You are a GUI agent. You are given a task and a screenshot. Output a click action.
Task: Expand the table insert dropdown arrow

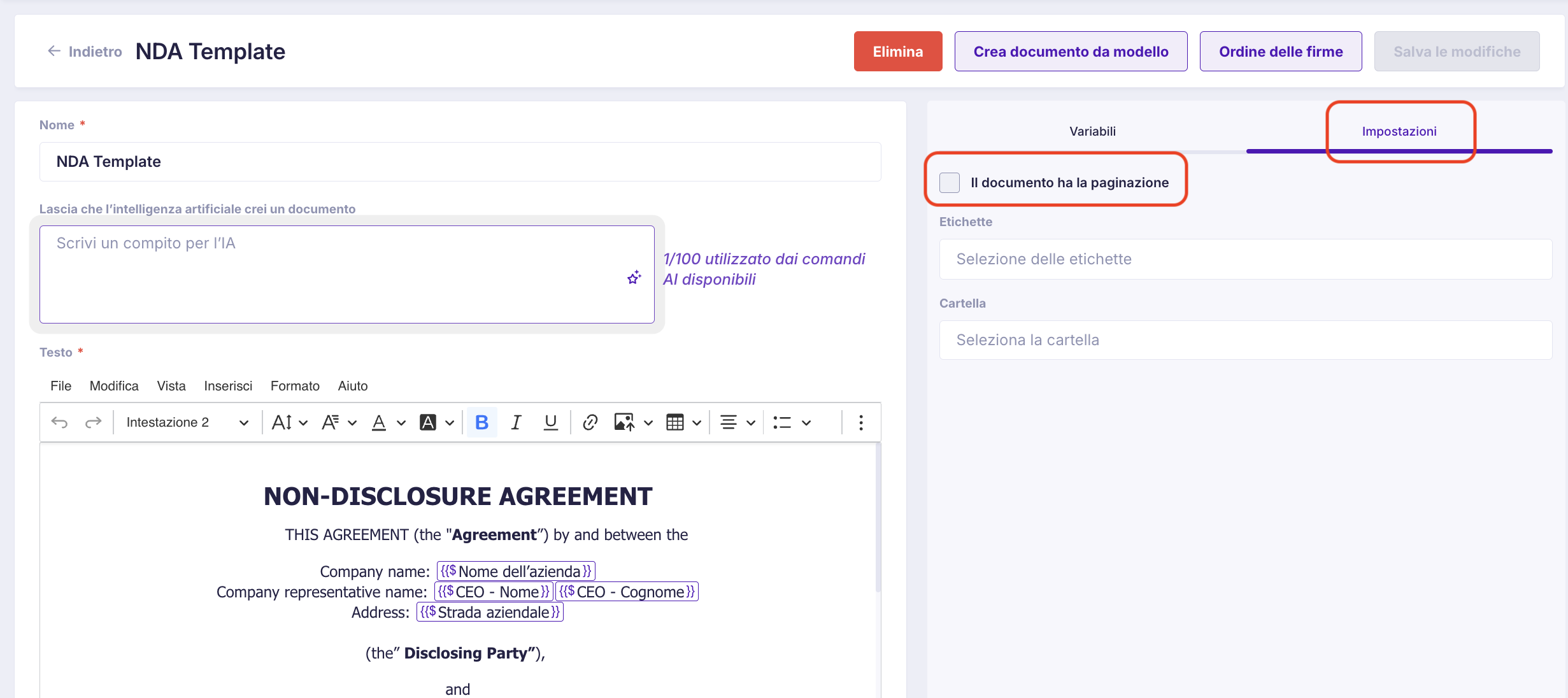[697, 422]
